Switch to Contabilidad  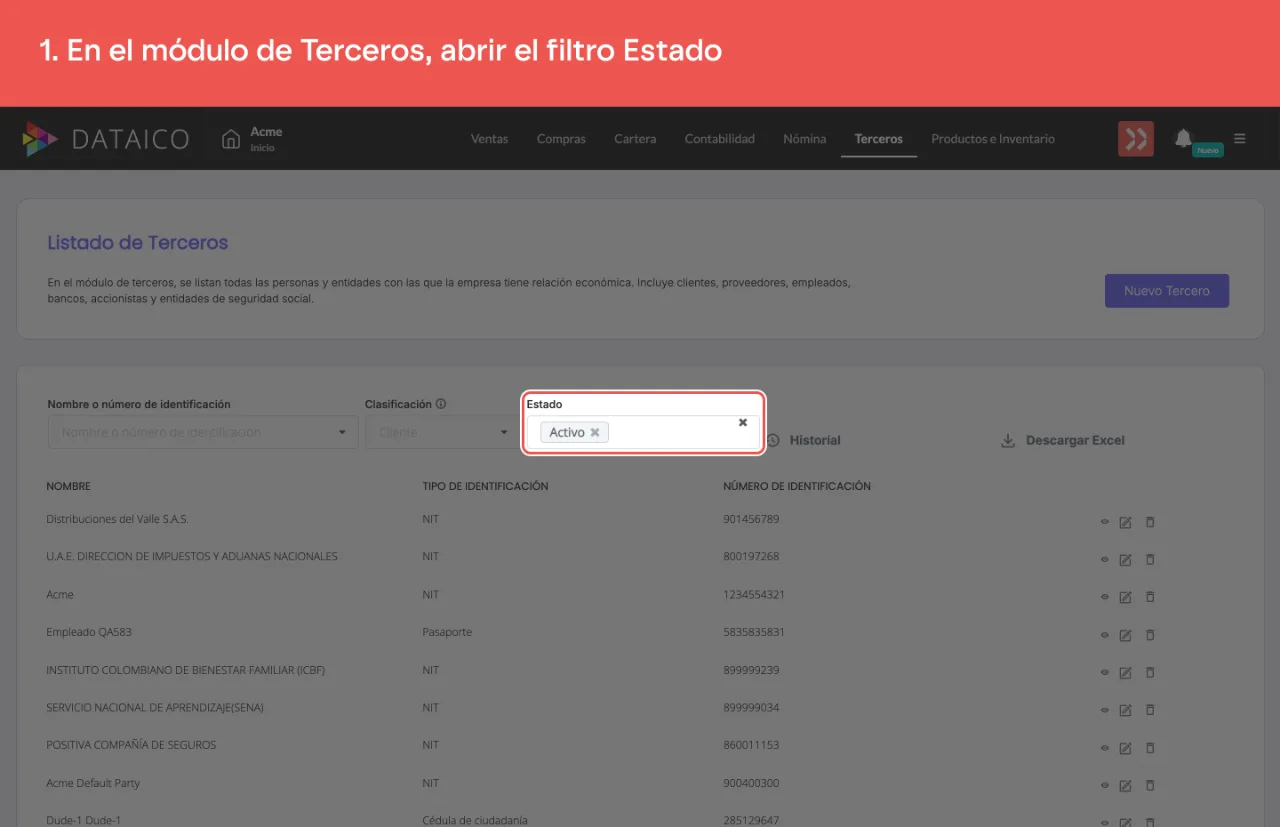coord(720,139)
